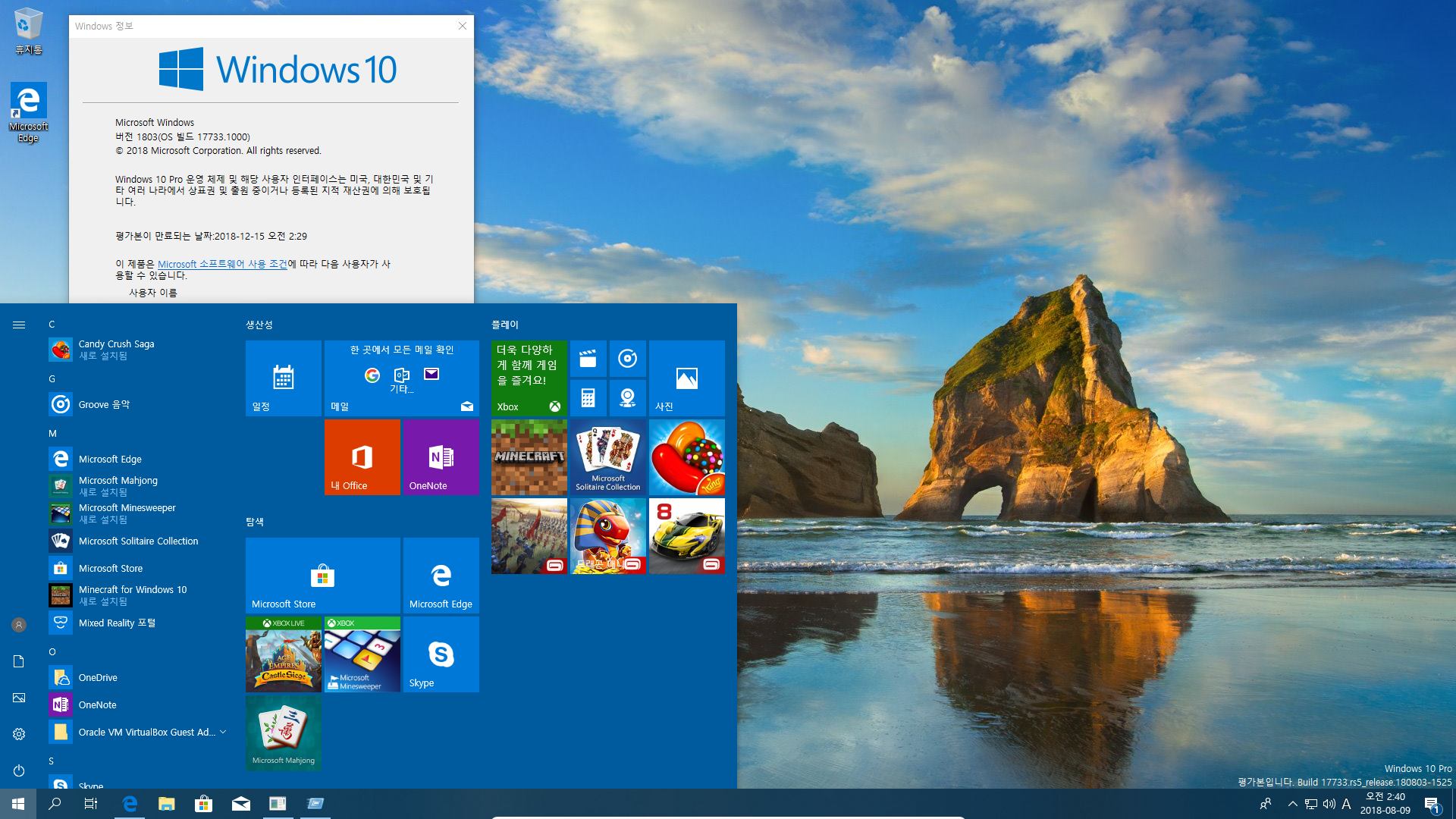Jump to letter M section header
This screenshot has height=819, width=1456.
click(x=52, y=434)
